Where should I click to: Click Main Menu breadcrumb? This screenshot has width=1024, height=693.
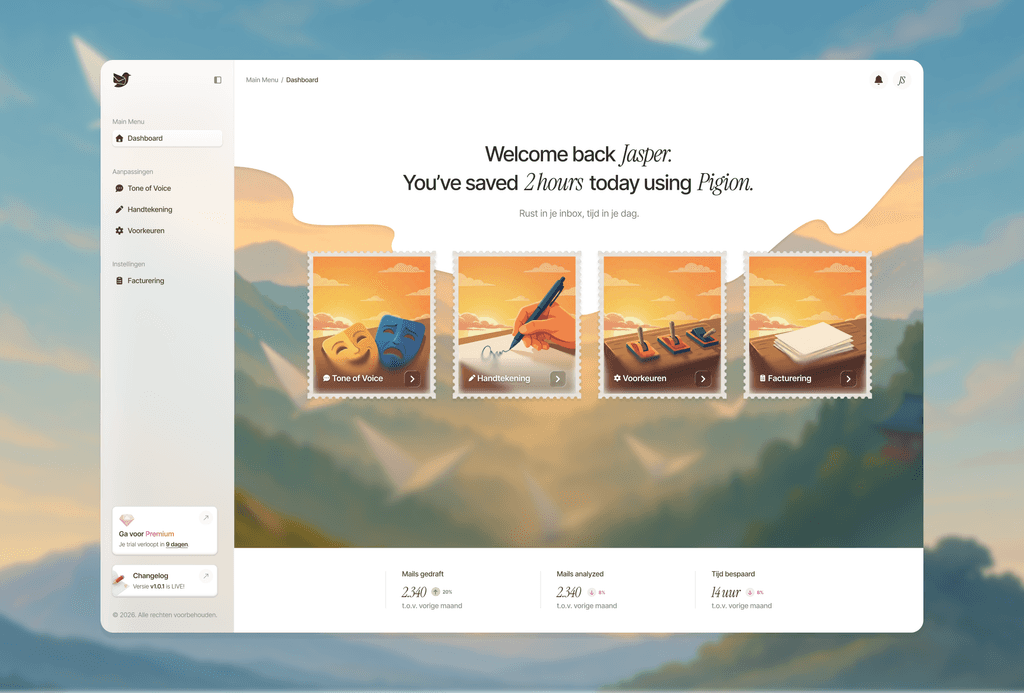pos(262,80)
